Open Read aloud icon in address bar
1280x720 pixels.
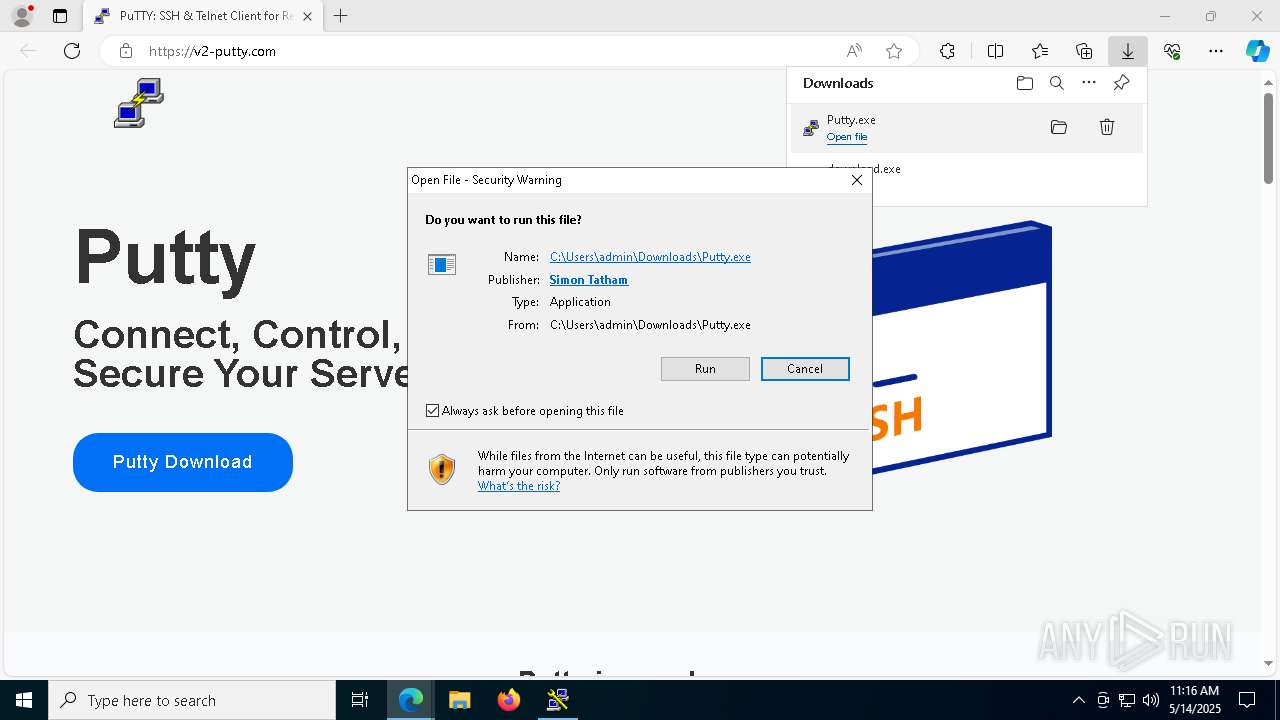tap(854, 51)
